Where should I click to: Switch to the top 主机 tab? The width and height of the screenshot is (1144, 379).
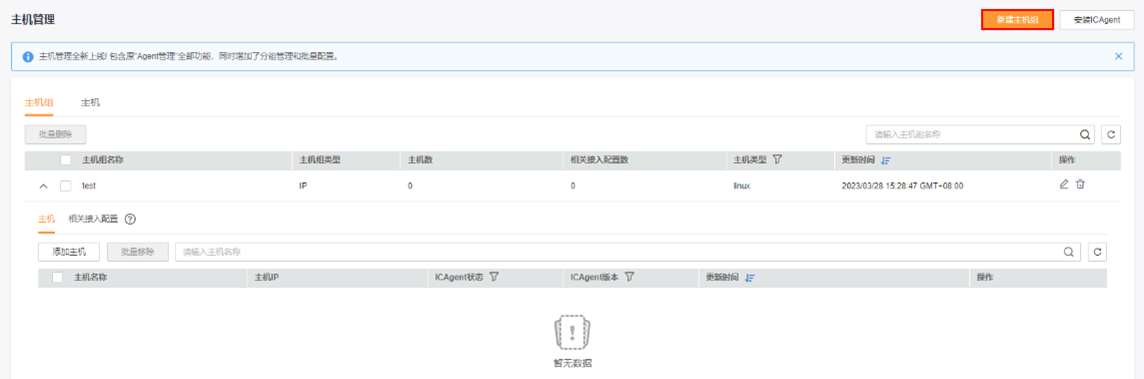tap(90, 103)
